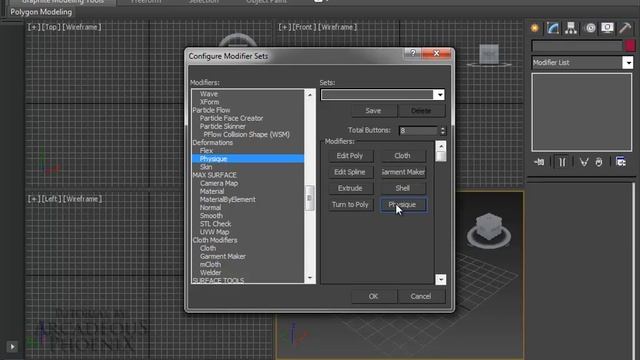Select Normal in modifiers list
The width and height of the screenshot is (640, 360).
[211, 208]
